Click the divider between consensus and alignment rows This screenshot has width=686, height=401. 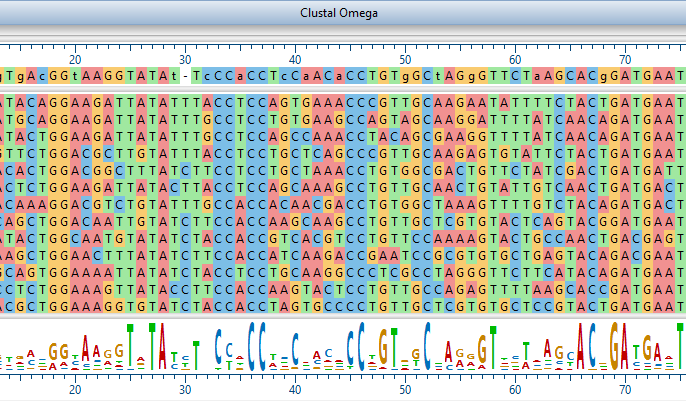[343, 88]
